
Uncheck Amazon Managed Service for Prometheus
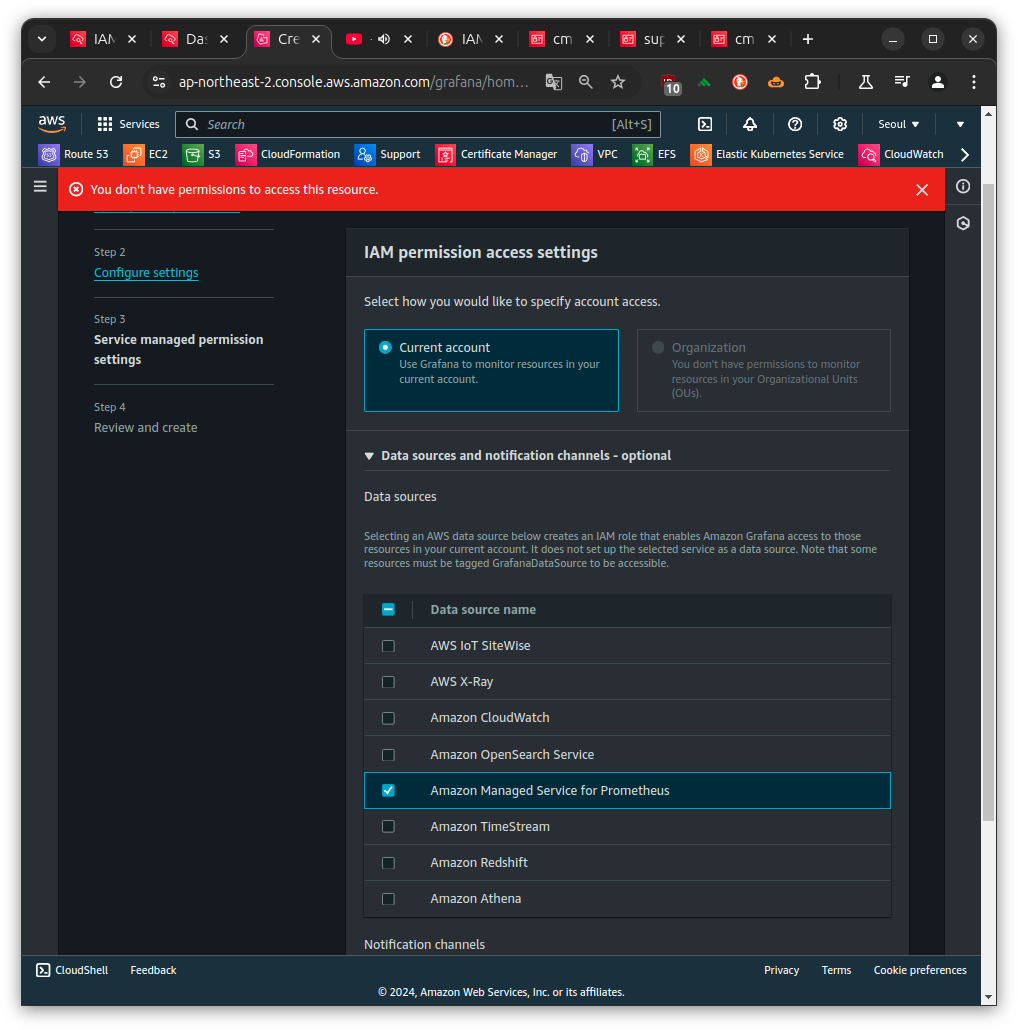[388, 790]
